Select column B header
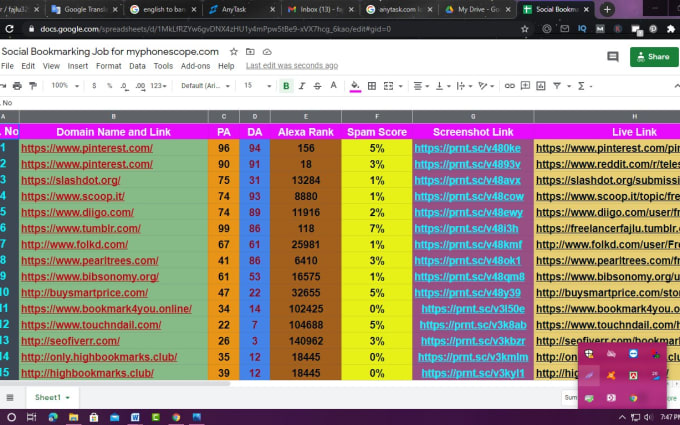The image size is (680, 425). tap(114, 116)
